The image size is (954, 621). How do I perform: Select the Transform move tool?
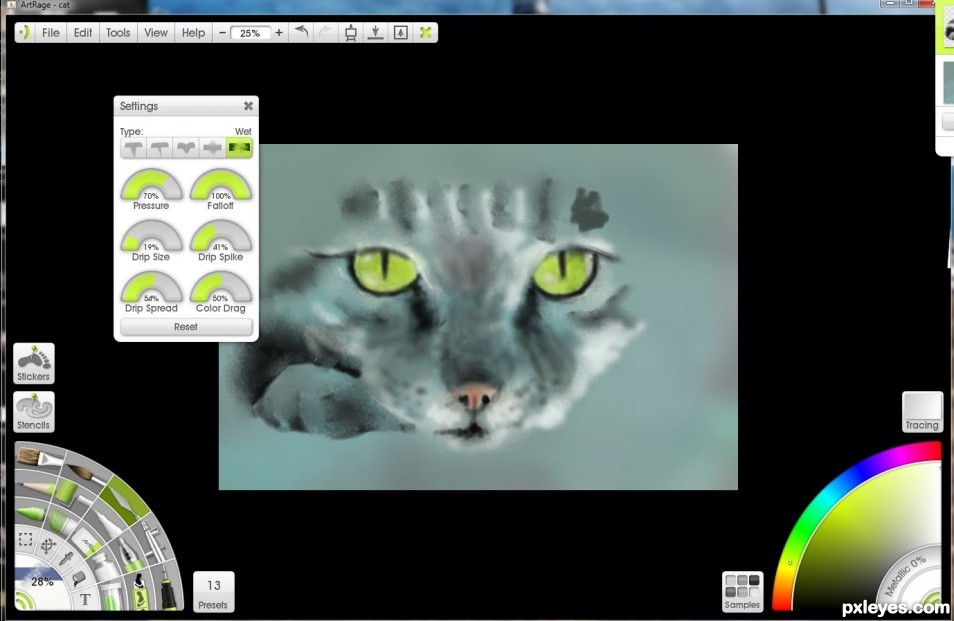(49, 546)
